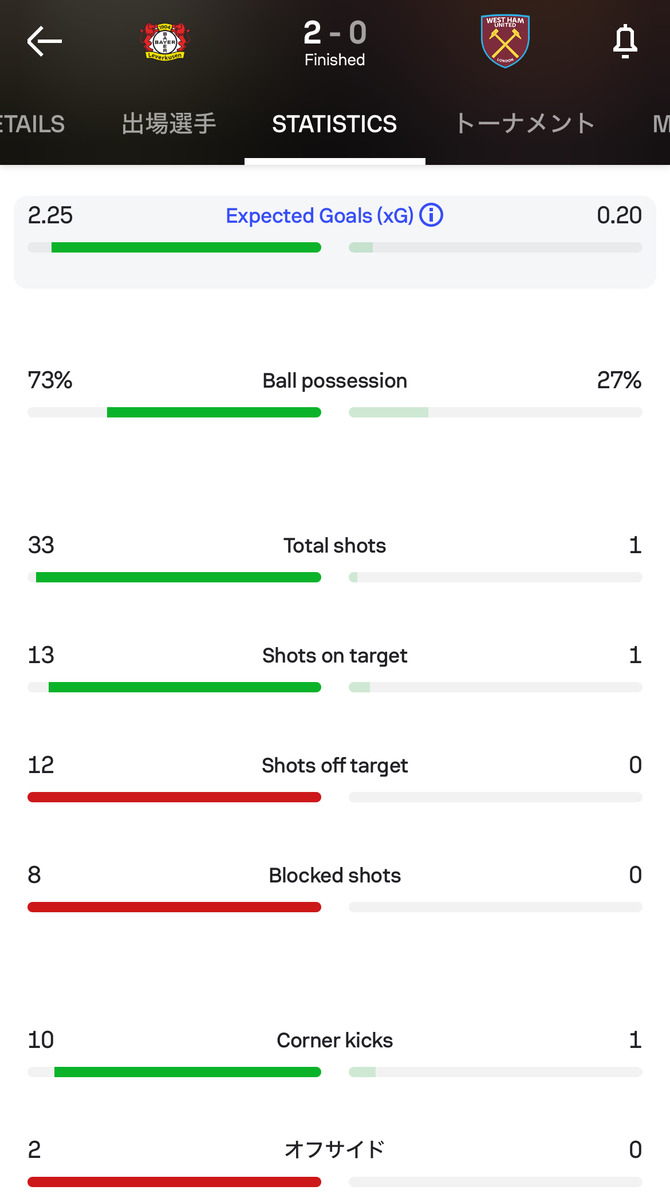The height and width of the screenshot is (1202, 670).
Task: Tap the オフサイド stat label
Action: click(x=334, y=1150)
